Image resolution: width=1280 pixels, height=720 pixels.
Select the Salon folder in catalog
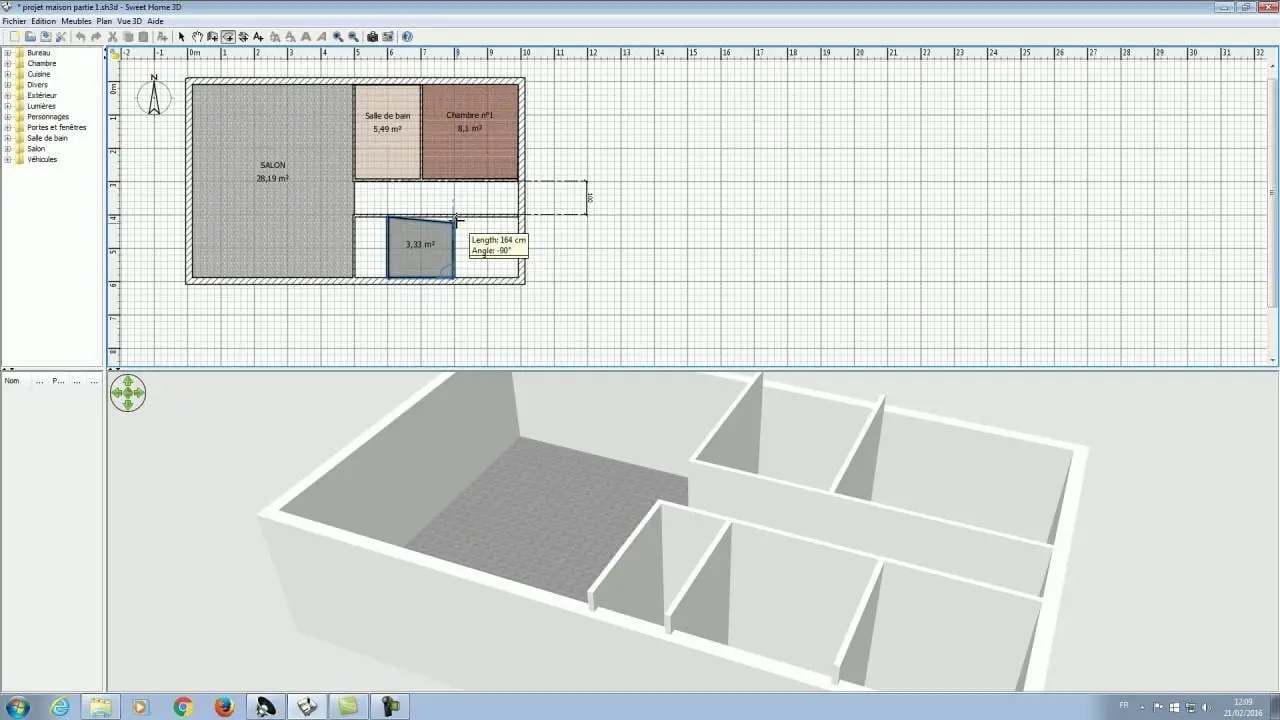click(x=36, y=149)
